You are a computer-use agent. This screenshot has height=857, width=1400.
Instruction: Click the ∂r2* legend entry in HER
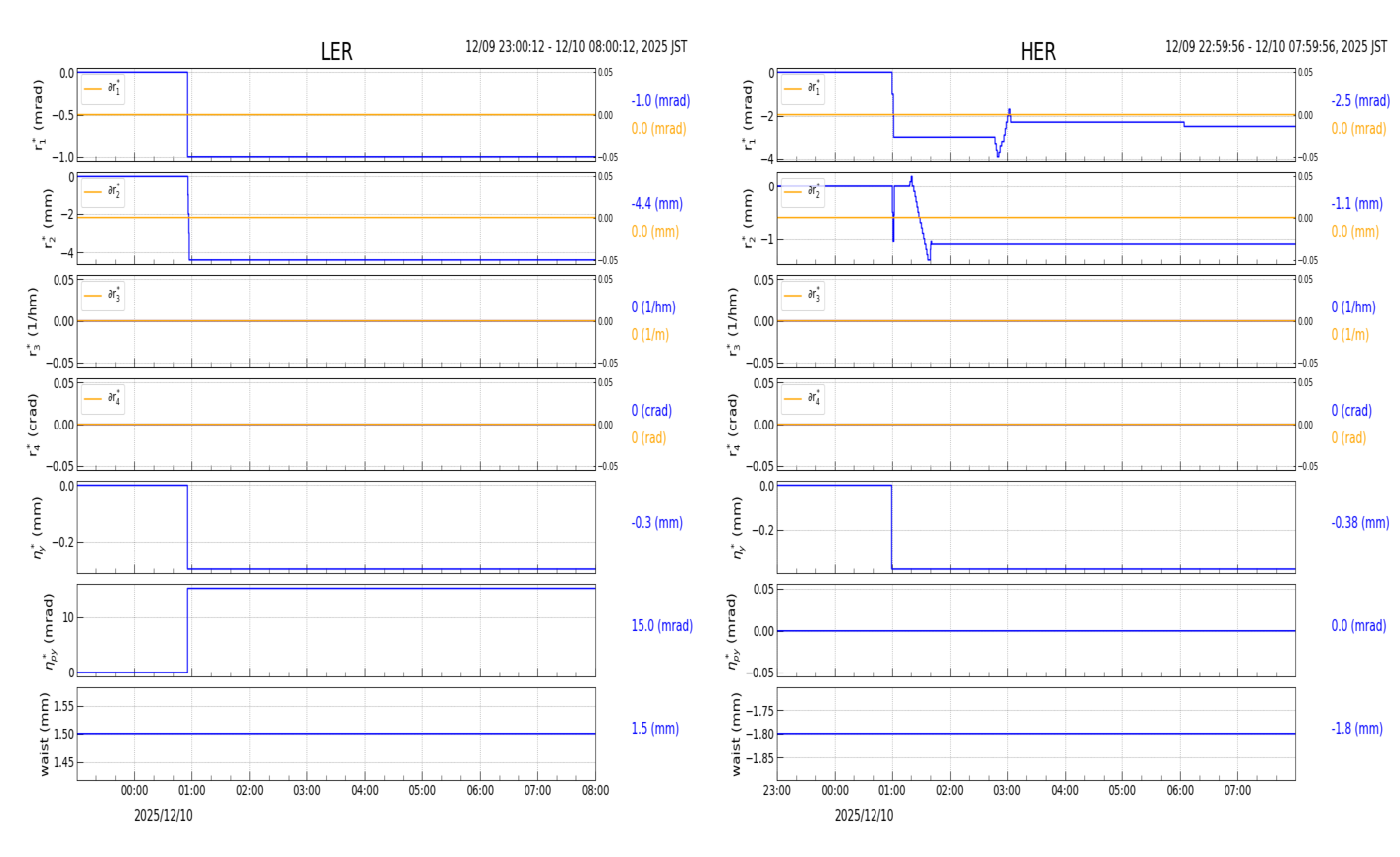pyautogui.click(x=802, y=192)
